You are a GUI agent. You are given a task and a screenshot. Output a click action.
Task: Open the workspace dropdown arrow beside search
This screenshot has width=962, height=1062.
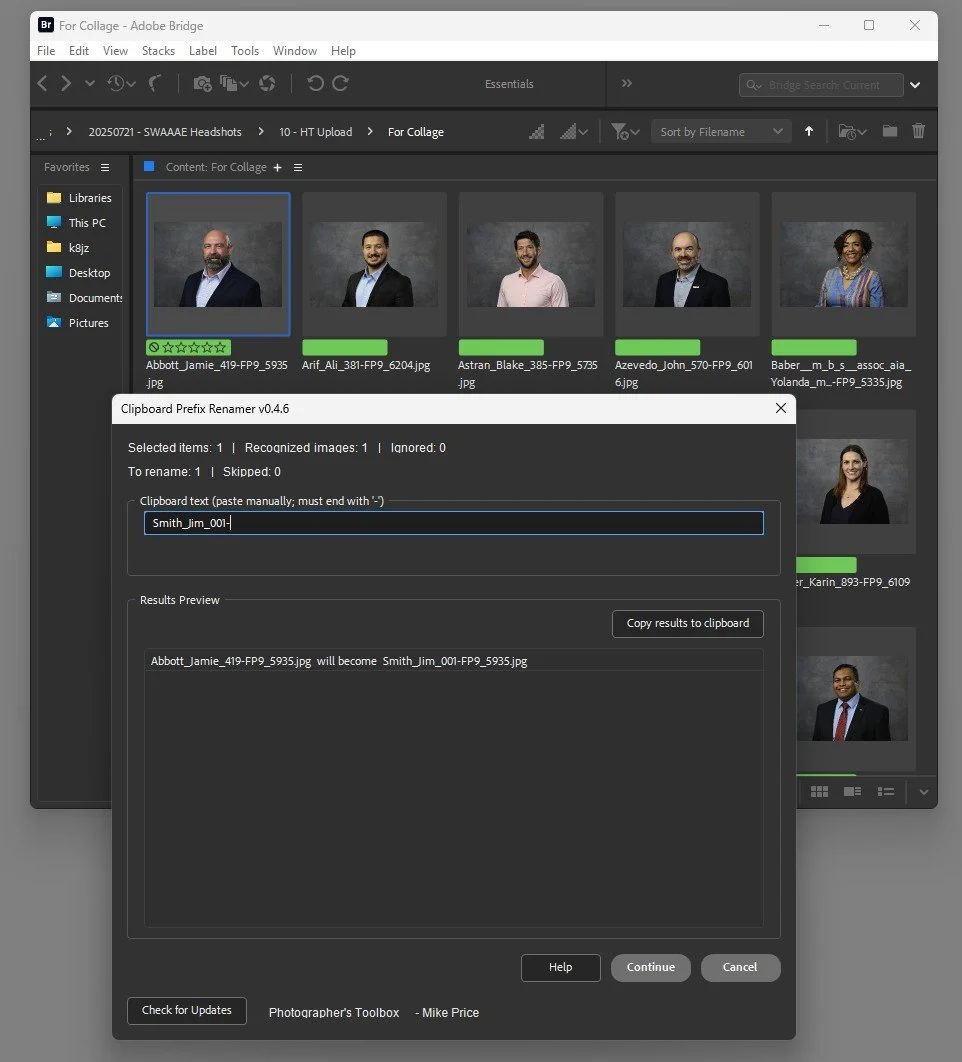(915, 85)
